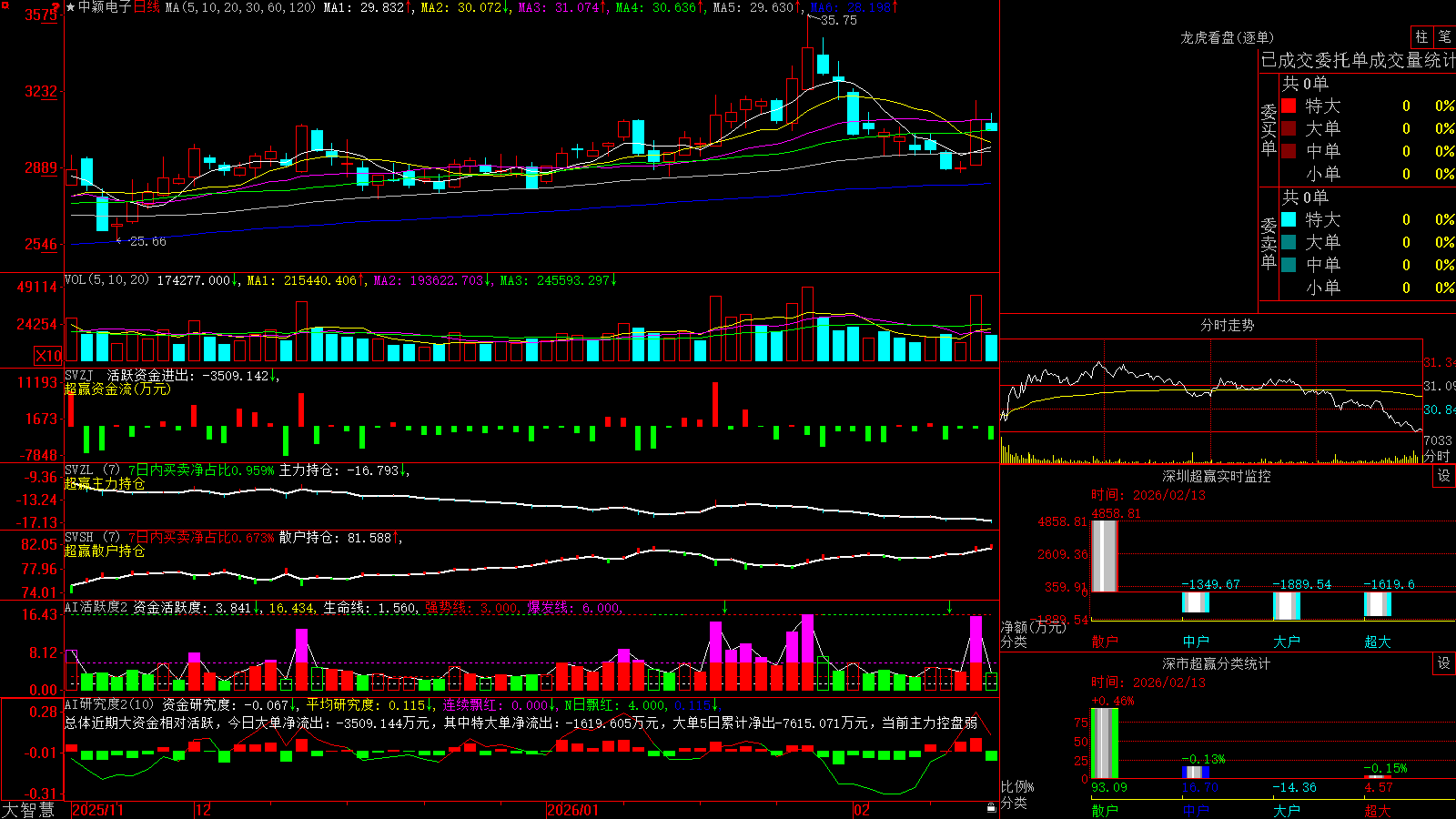Click the red 特大 buy-order color swatch
The height and width of the screenshot is (819, 1456).
(x=1289, y=106)
